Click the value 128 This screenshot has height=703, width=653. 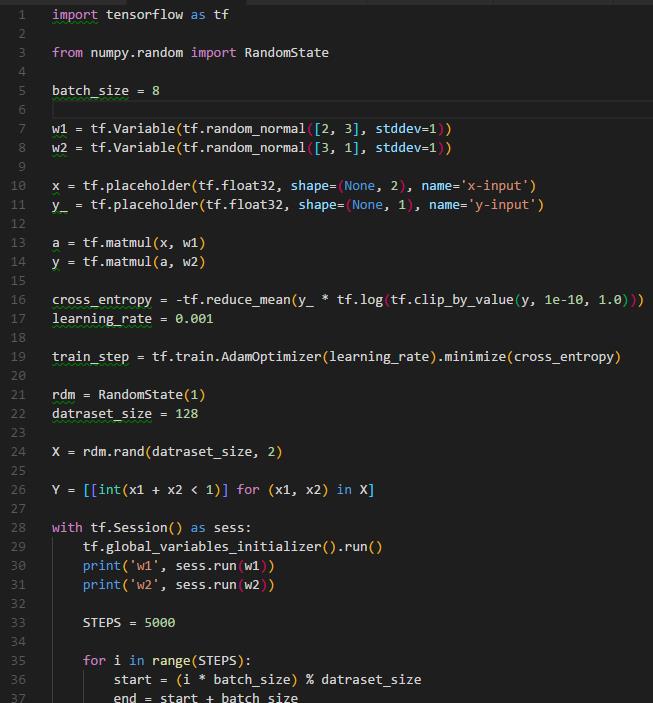pyautogui.click(x=187, y=414)
